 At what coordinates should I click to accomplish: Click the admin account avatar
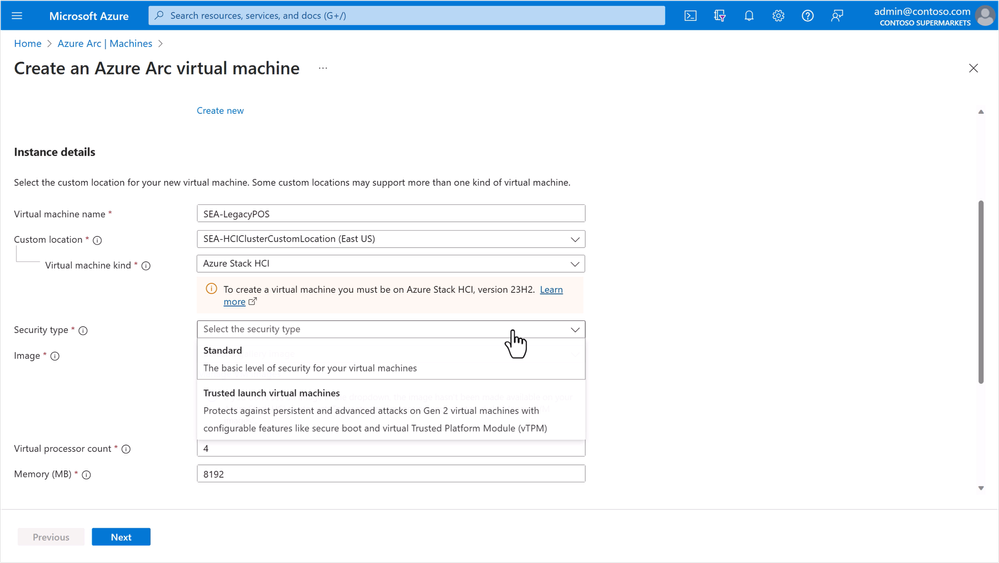pyautogui.click(x=984, y=16)
